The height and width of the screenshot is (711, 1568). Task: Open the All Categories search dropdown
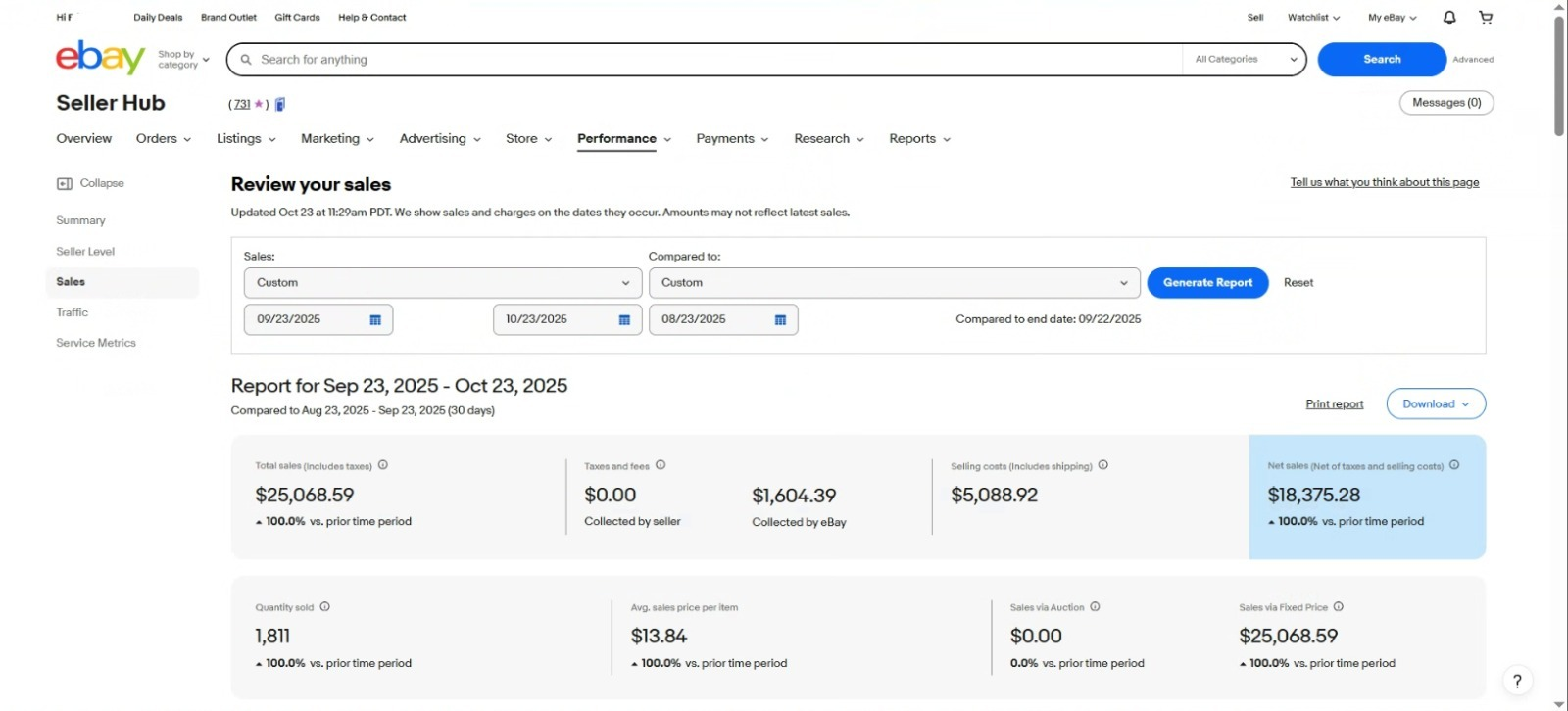1245,60
